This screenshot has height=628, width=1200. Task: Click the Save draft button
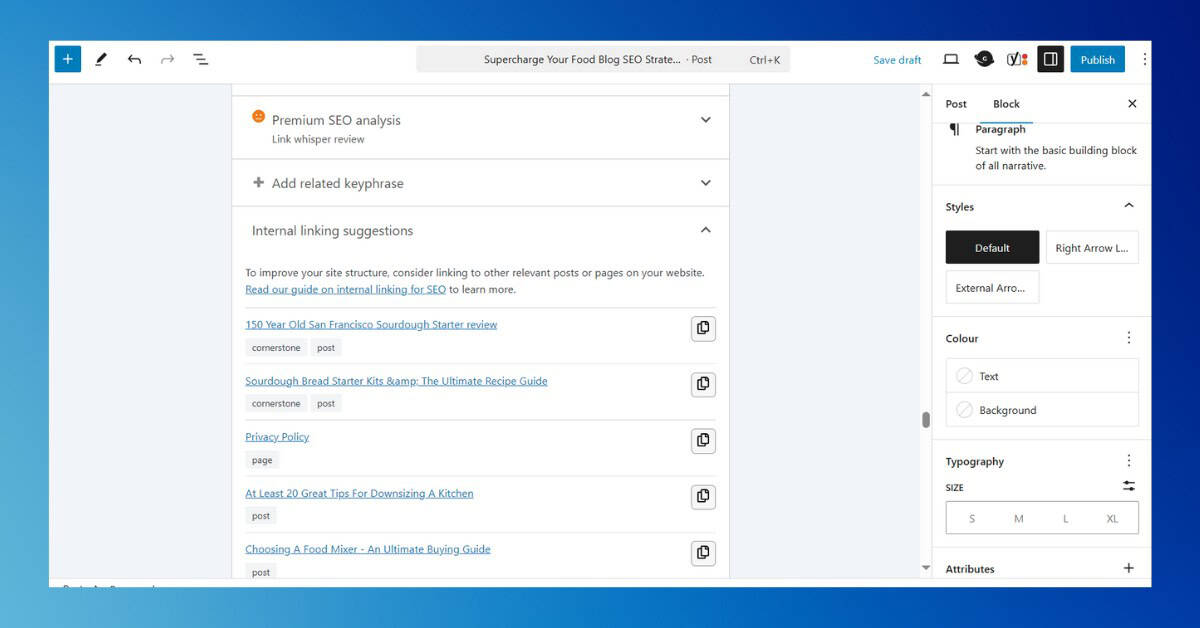click(897, 60)
